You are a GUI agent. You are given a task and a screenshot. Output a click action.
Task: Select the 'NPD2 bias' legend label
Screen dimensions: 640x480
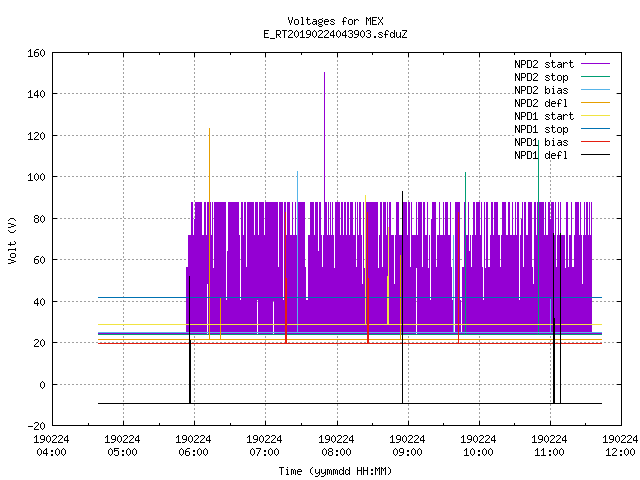click(x=541, y=90)
